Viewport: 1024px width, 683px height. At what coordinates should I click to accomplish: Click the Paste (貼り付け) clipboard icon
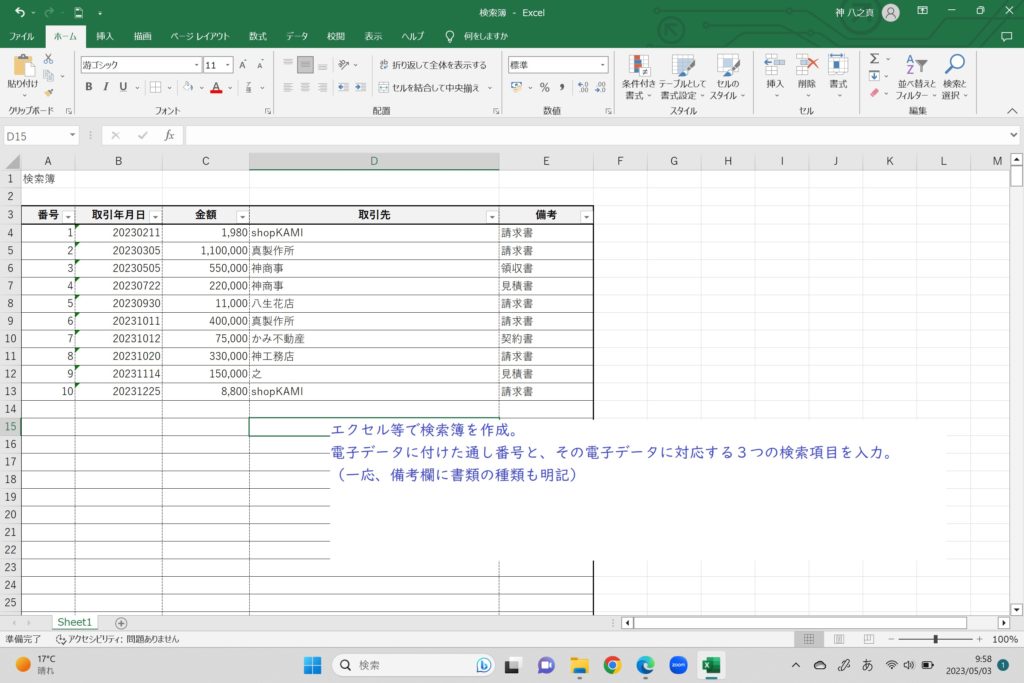pyautogui.click(x=22, y=68)
